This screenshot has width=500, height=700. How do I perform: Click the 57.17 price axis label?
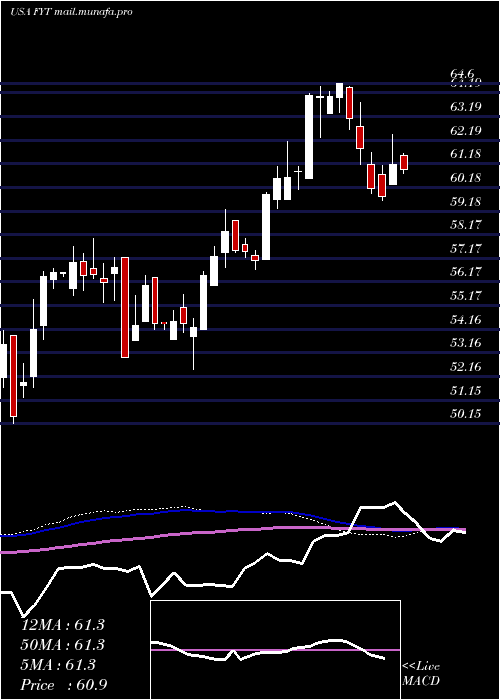[466, 249]
